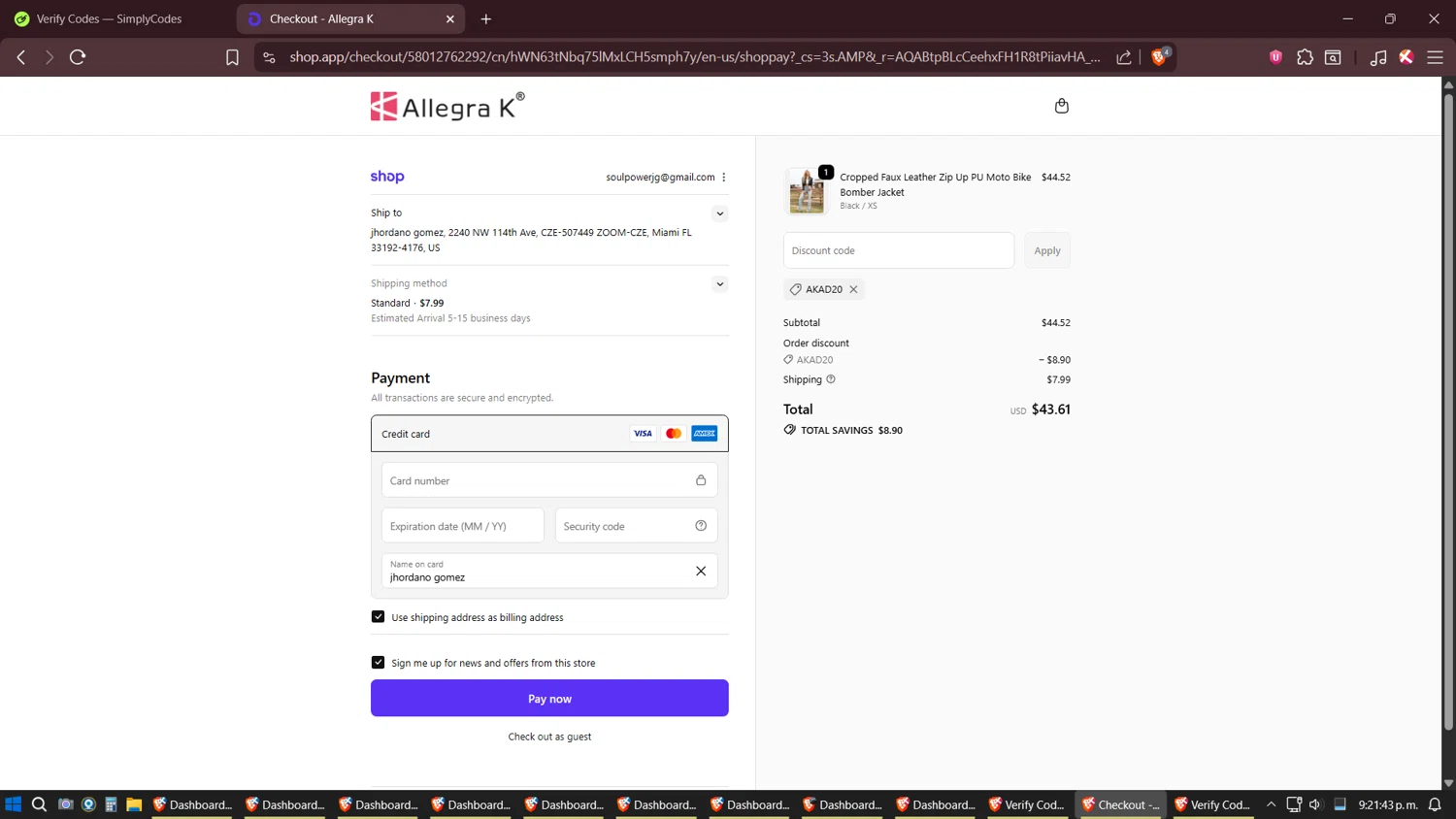1456x819 pixels.
Task: Expand the Shipping method section
Action: click(x=719, y=284)
